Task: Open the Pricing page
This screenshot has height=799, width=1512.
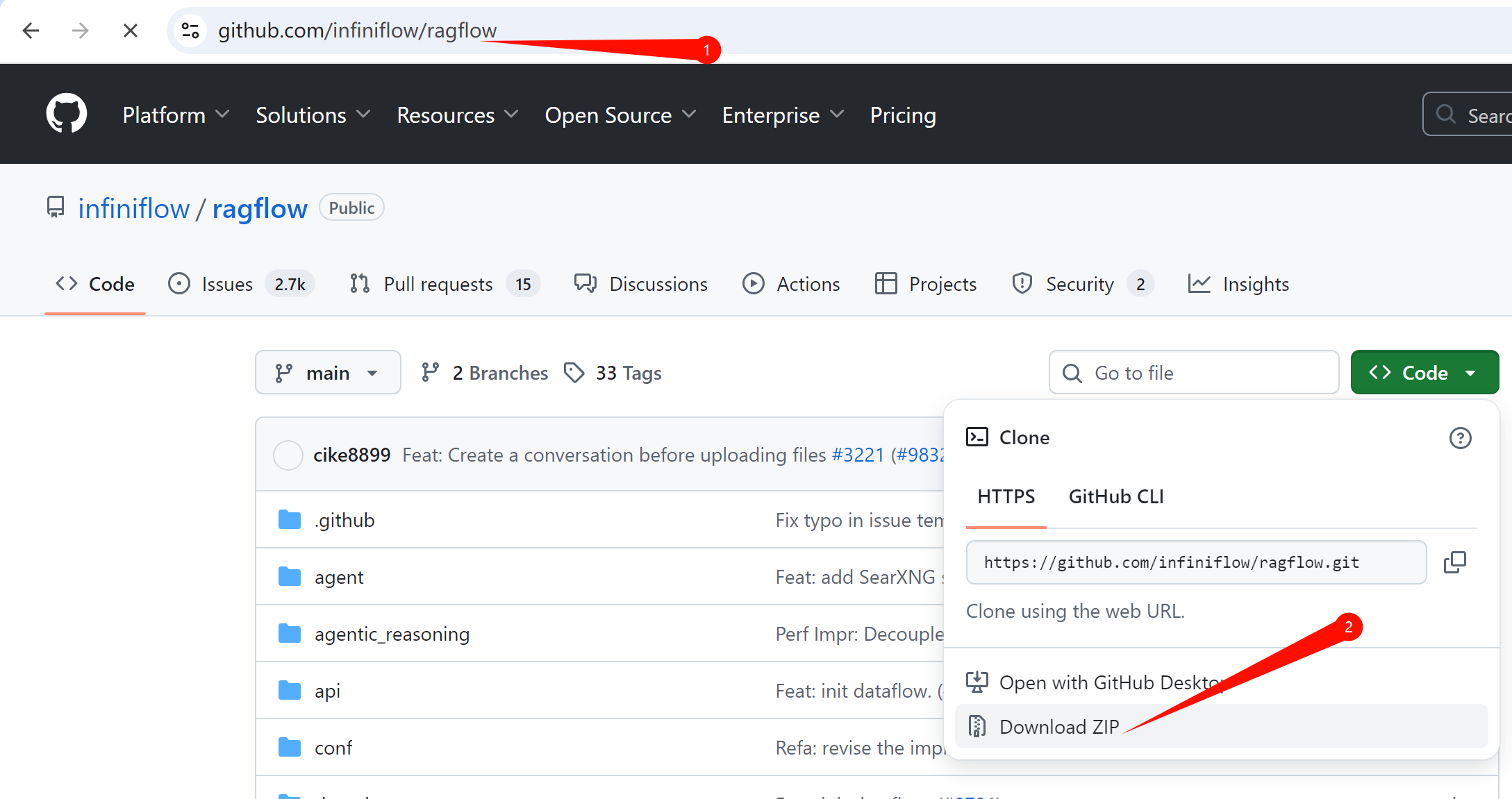Action: [x=903, y=115]
